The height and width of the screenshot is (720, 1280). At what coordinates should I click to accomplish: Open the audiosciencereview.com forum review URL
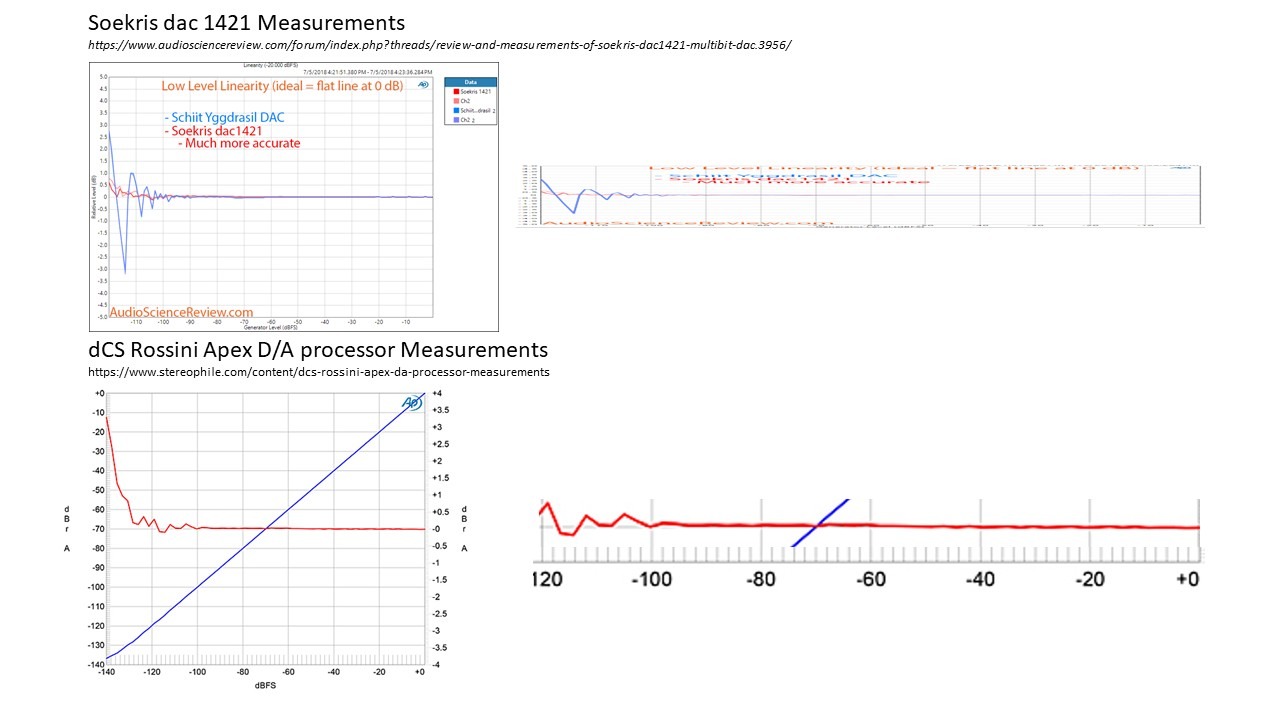438,46
